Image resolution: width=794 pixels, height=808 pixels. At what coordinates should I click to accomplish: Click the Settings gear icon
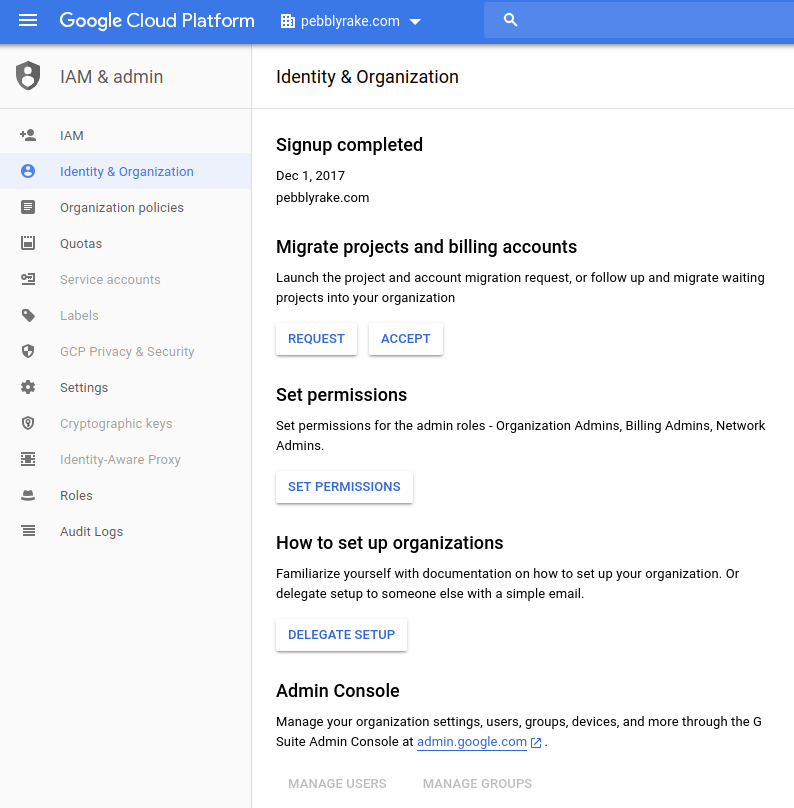coord(28,387)
